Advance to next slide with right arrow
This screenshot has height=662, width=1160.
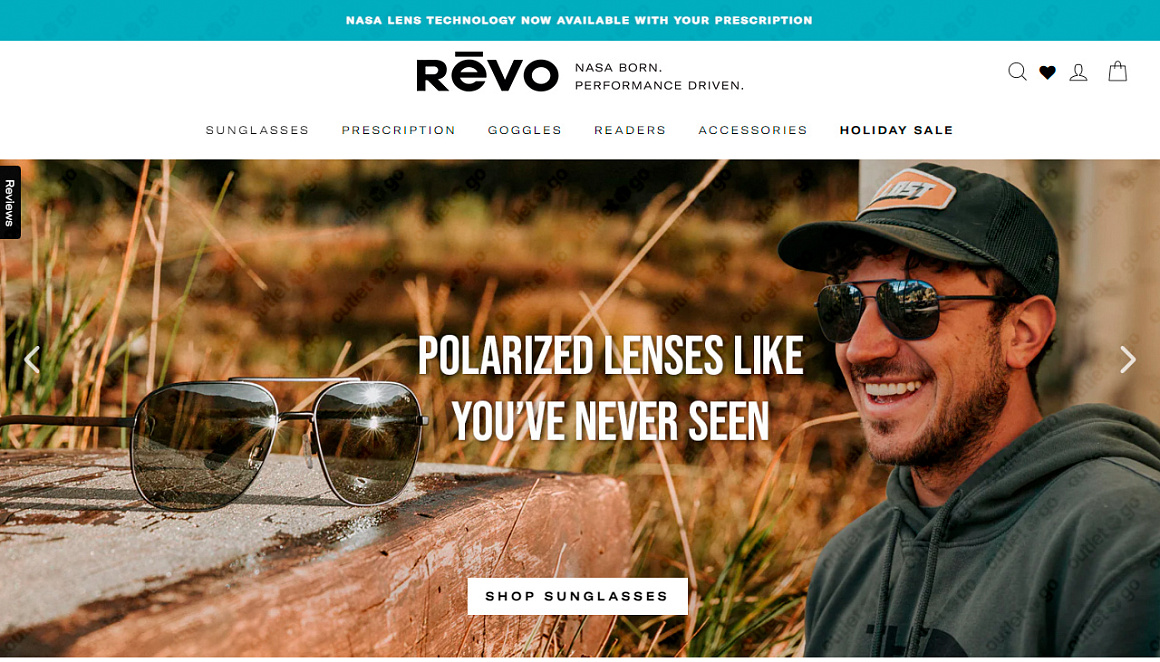point(1127,359)
